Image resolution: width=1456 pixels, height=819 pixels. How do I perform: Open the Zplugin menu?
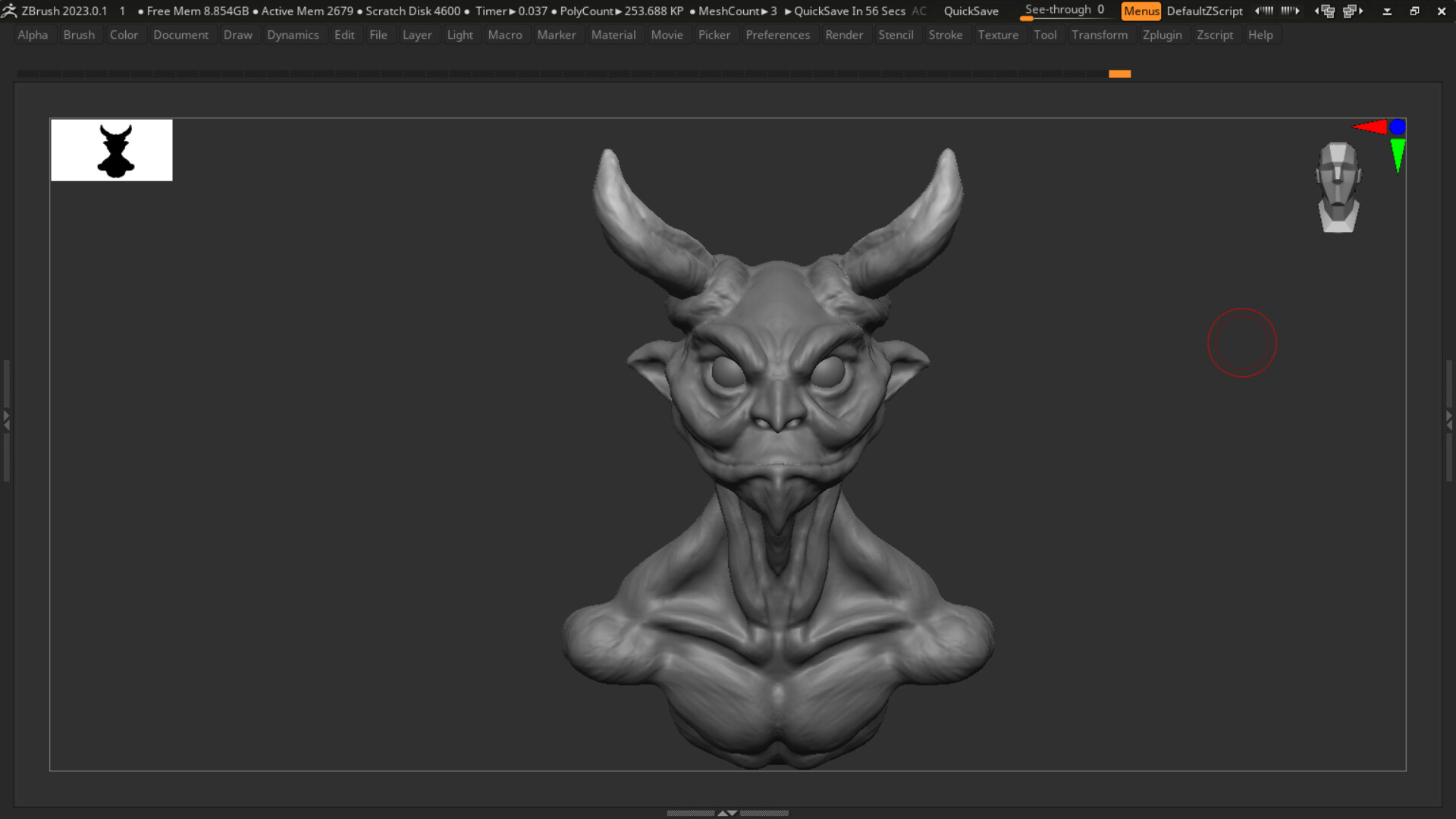[x=1162, y=34]
